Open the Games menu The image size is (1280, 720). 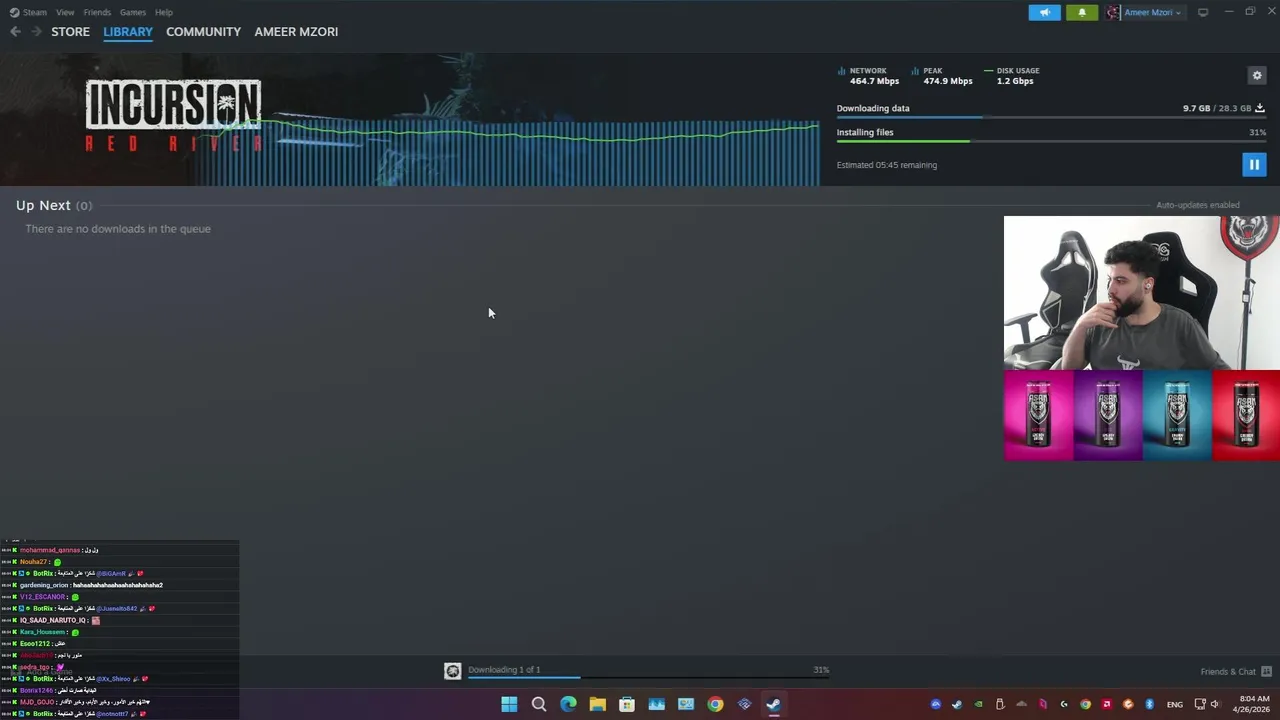(x=132, y=12)
